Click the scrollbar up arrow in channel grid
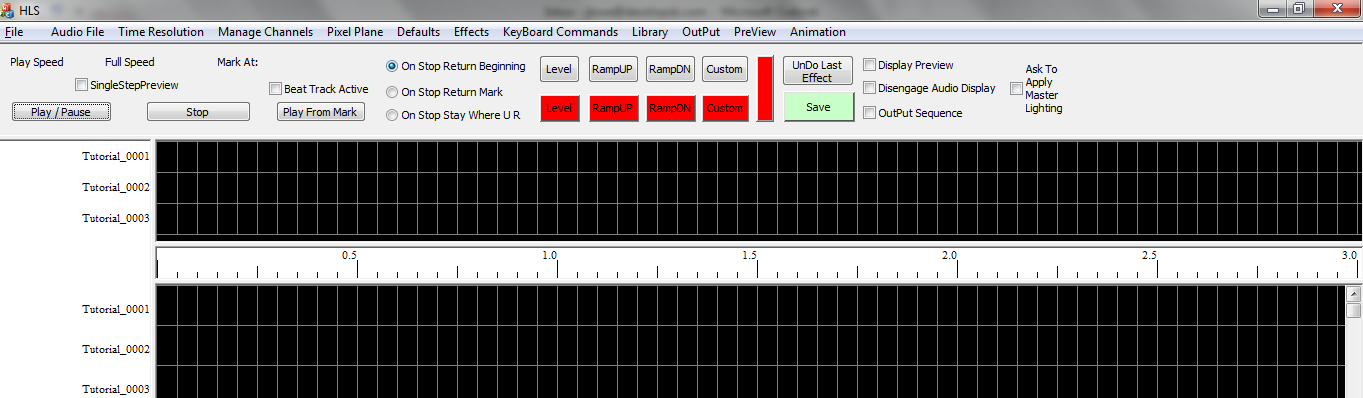 point(1353,294)
